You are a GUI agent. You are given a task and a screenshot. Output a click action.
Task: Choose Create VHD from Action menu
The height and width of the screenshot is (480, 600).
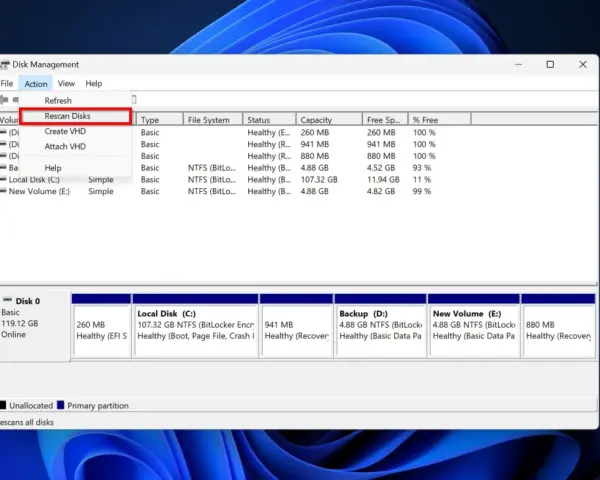pyautogui.click(x=75, y=131)
